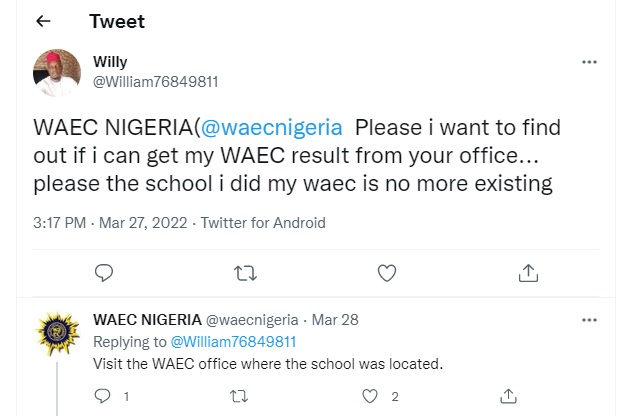Retweet Willy's tweet
Screen dimensions: 621x416
coord(246,272)
